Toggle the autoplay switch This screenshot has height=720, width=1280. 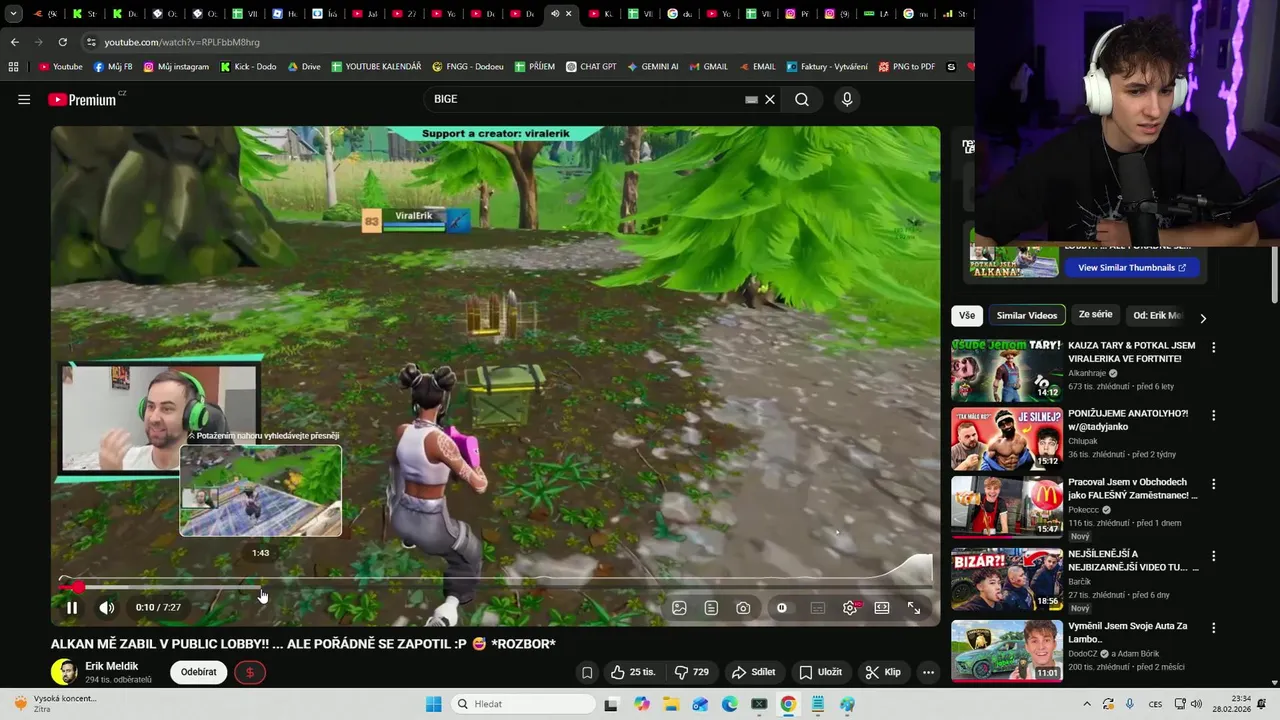(782, 608)
